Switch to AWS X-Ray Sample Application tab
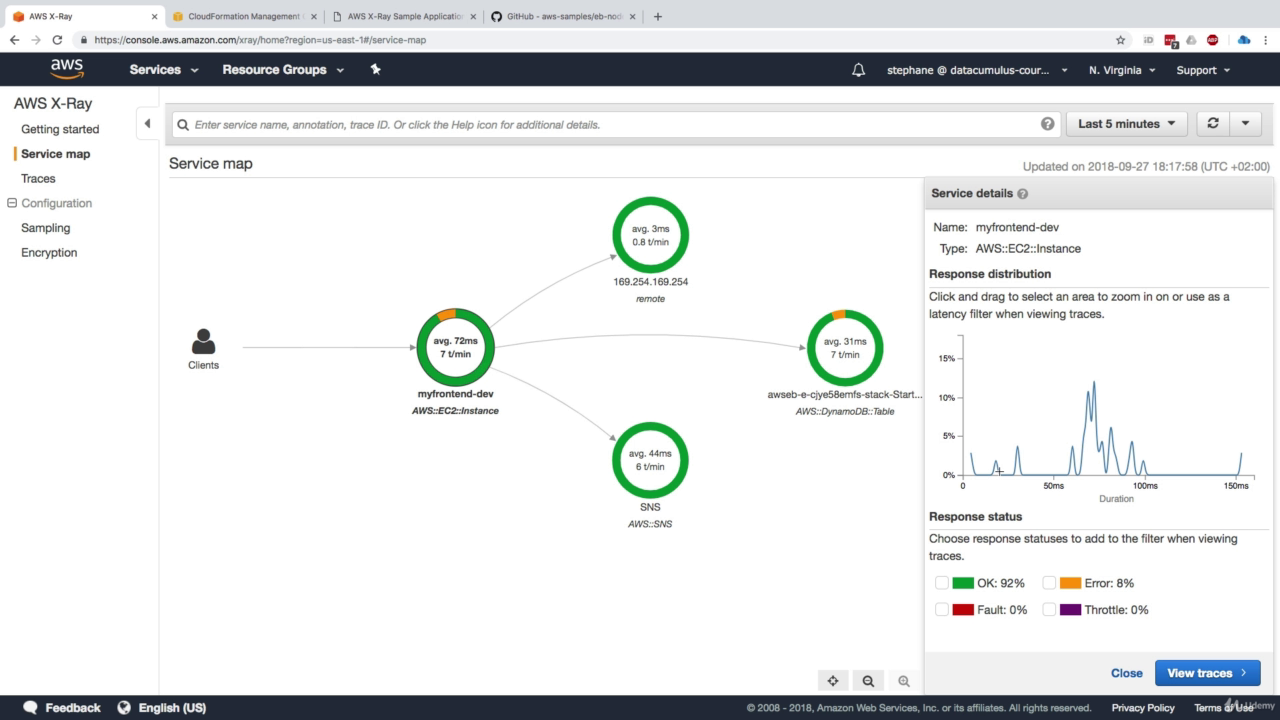1280x720 pixels. coord(404,16)
